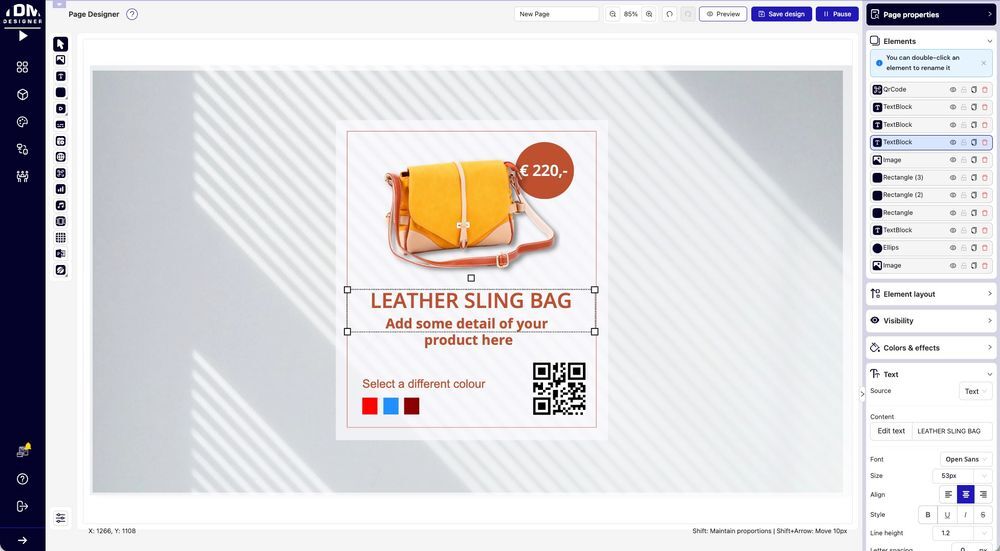Select the Video element tool
The width and height of the screenshot is (1000, 551).
[61, 108]
